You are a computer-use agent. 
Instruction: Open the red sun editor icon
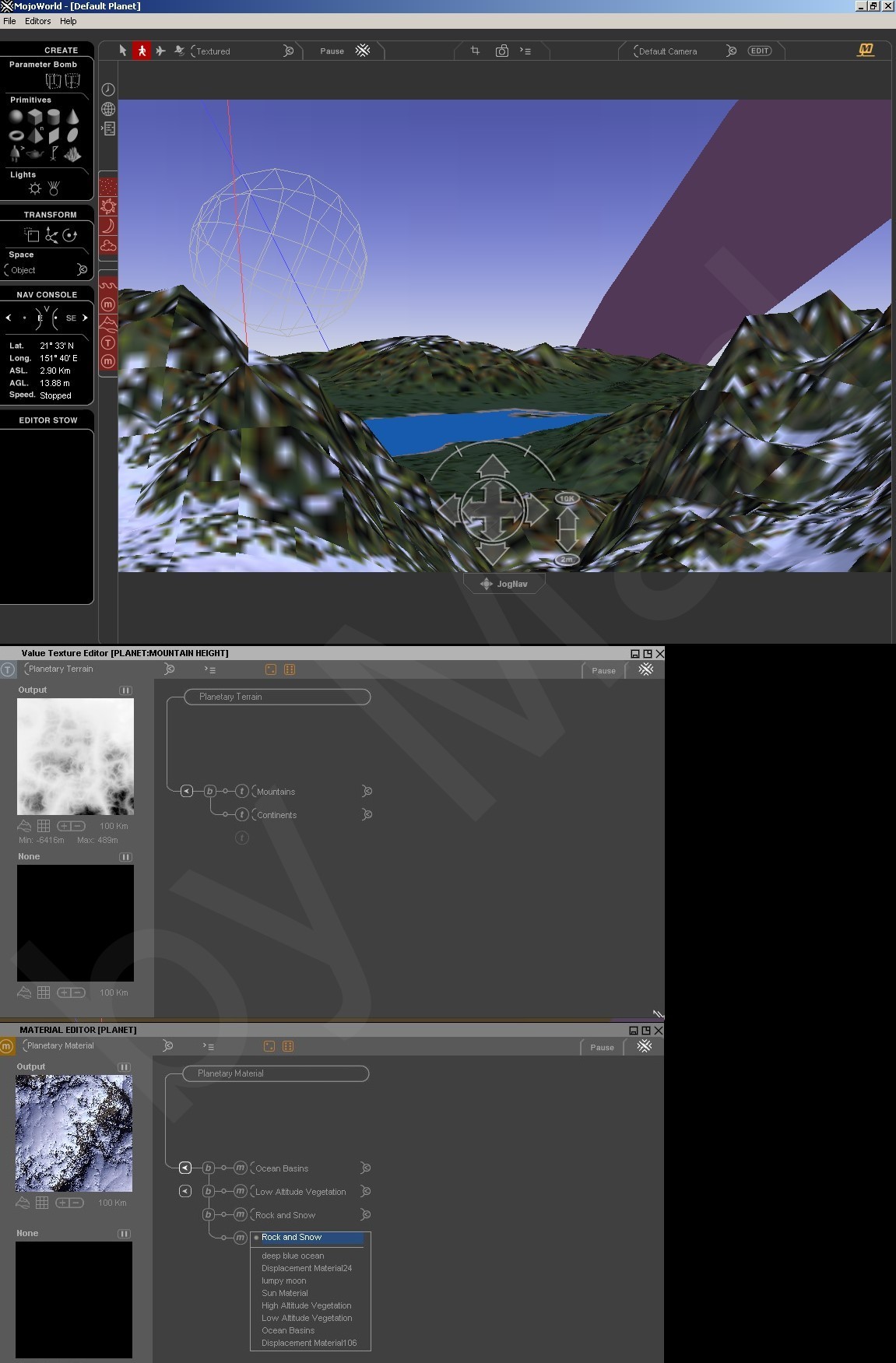pos(108,206)
